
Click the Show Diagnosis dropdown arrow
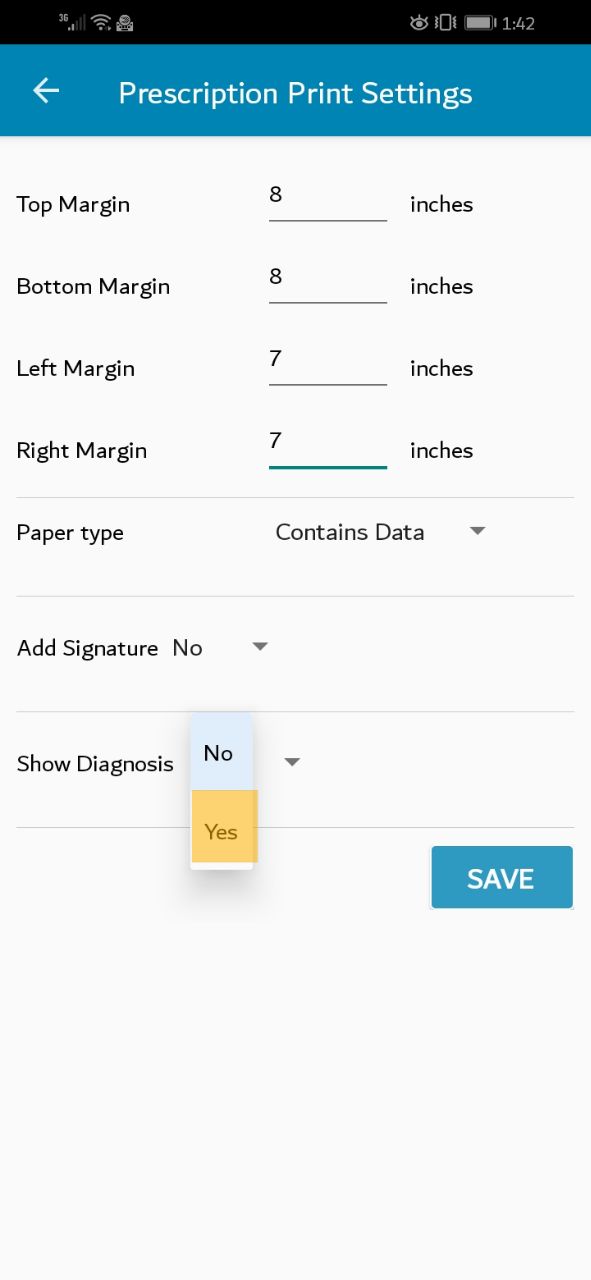(x=292, y=763)
